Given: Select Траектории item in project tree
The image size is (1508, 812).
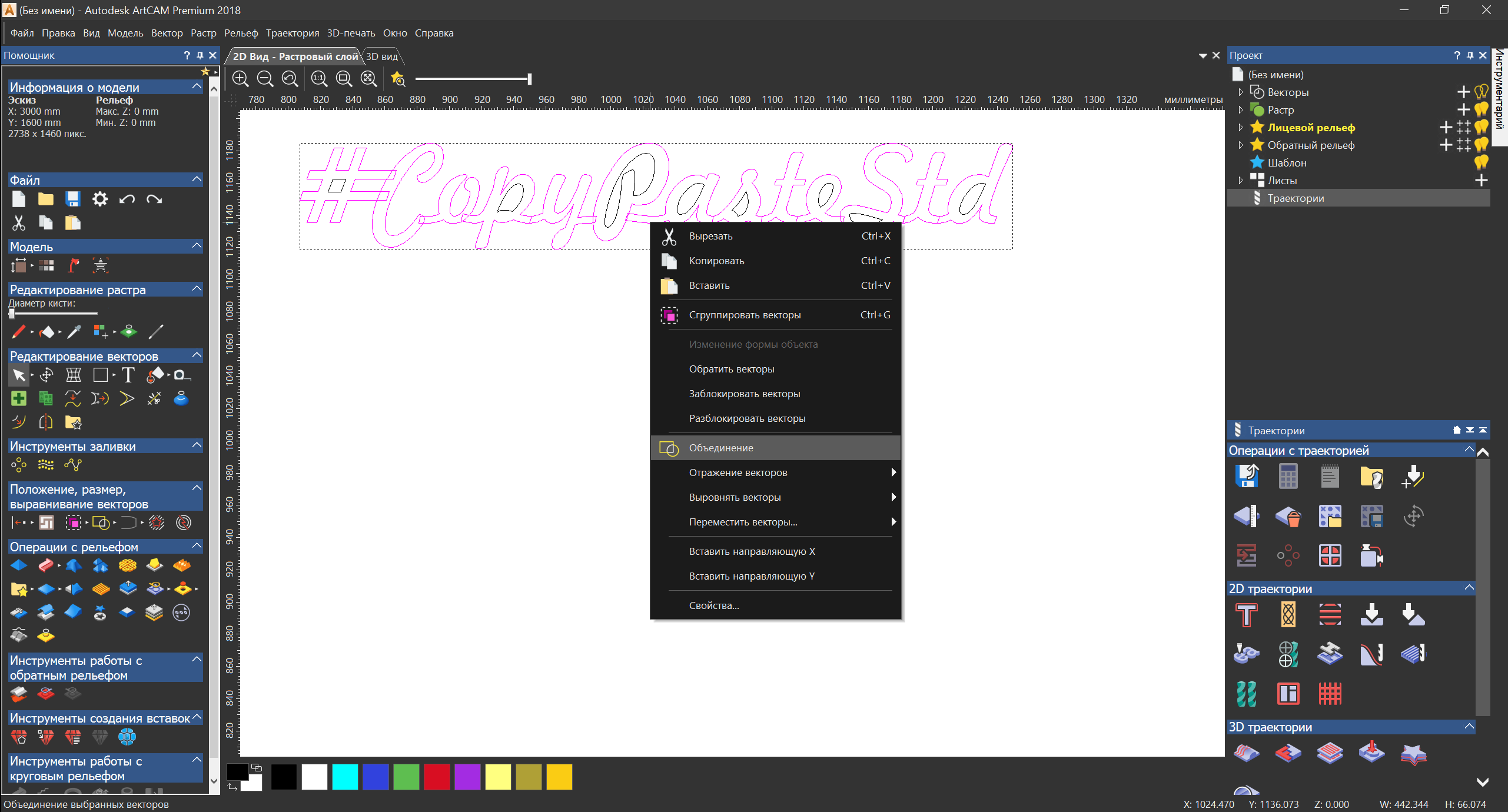Looking at the screenshot, I should click(1295, 198).
